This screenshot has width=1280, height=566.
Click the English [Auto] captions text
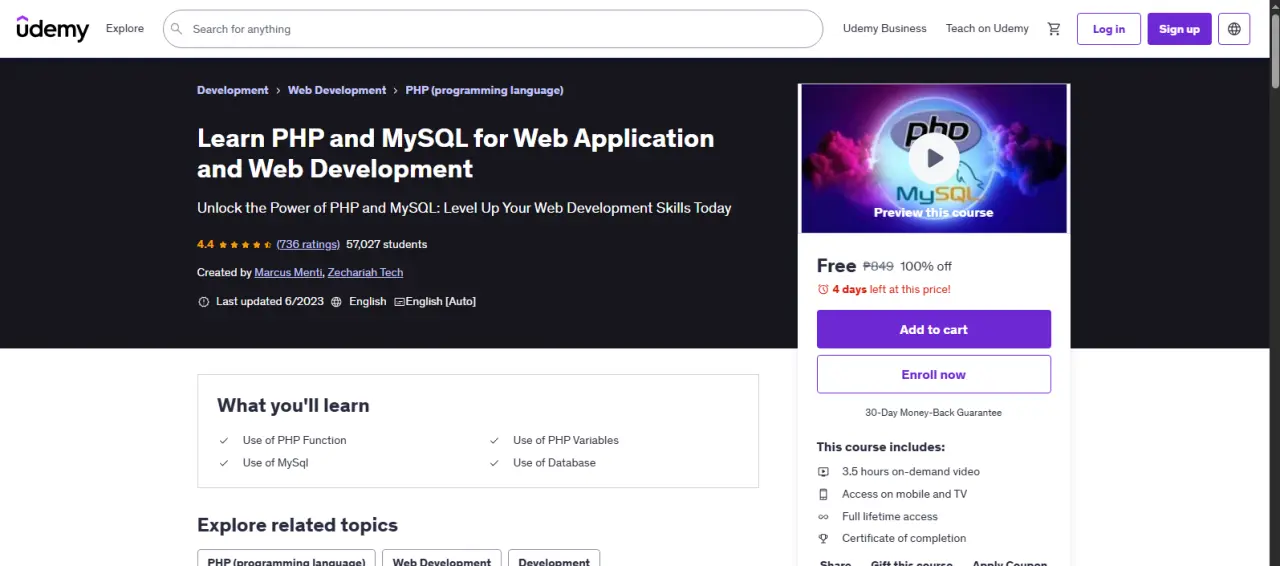click(441, 301)
